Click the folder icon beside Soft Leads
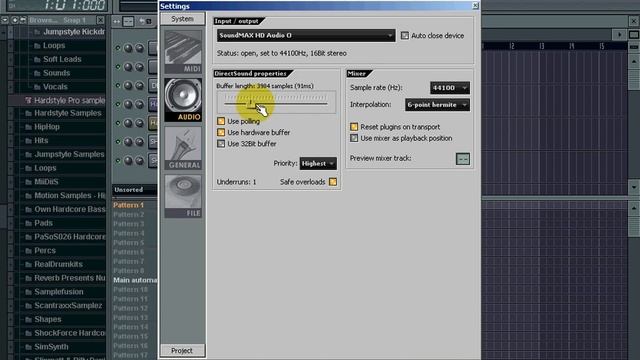The height and width of the screenshot is (360, 640). point(37,60)
